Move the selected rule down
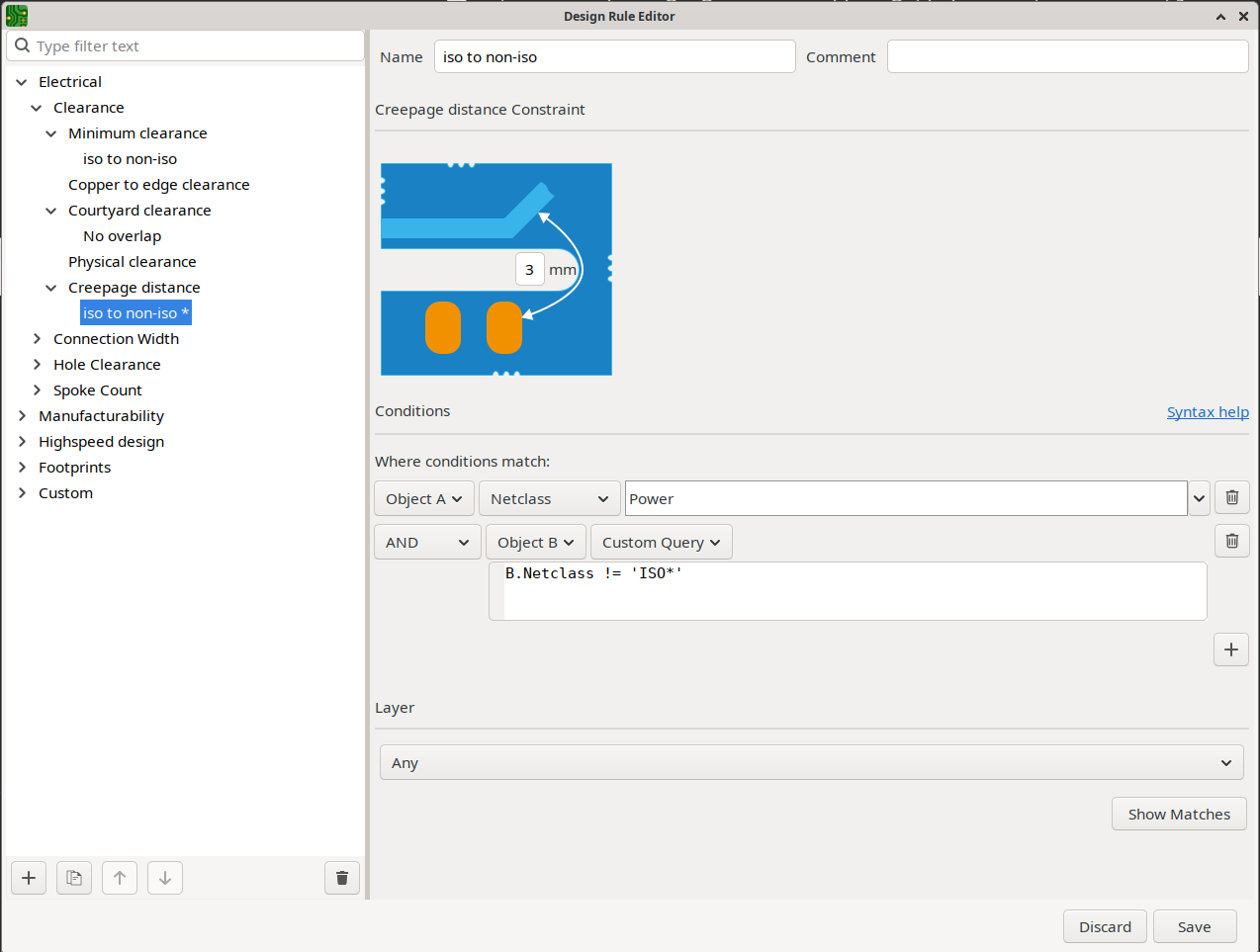1260x952 pixels. coord(164,877)
